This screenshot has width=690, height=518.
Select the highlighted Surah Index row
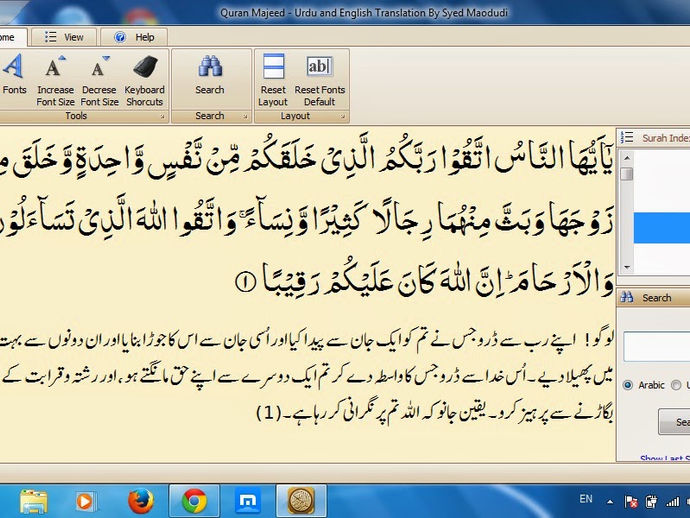coord(662,228)
